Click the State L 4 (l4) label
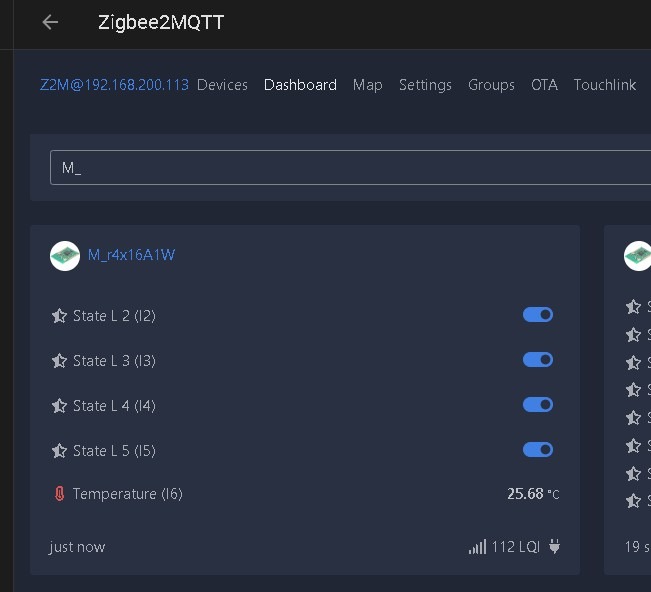The image size is (651, 592). (114, 406)
